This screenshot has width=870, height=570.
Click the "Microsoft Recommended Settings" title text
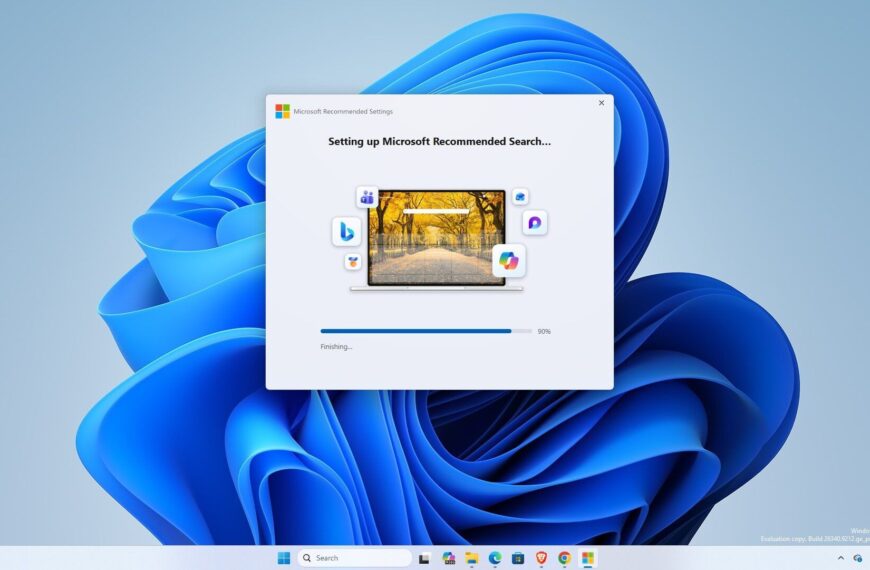pyautogui.click(x=343, y=112)
